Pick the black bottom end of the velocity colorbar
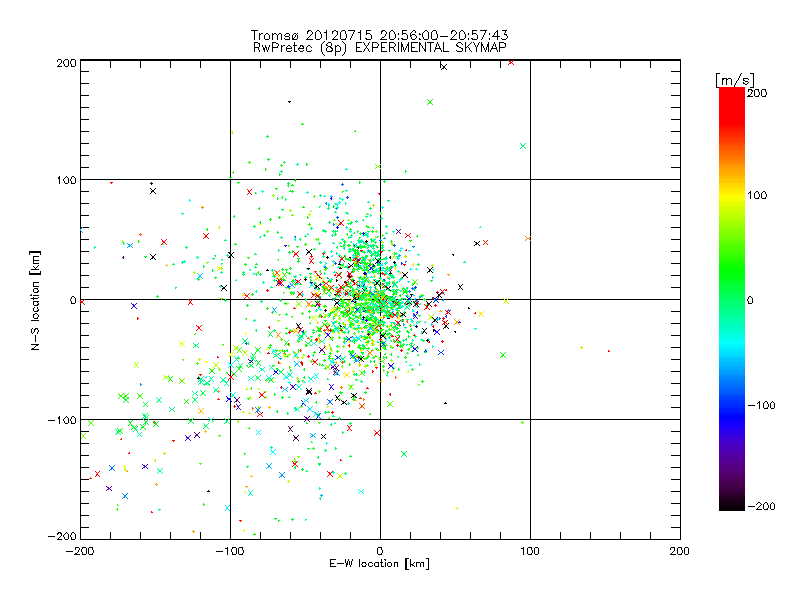This screenshot has width=800, height=600. pyautogui.click(x=732, y=505)
